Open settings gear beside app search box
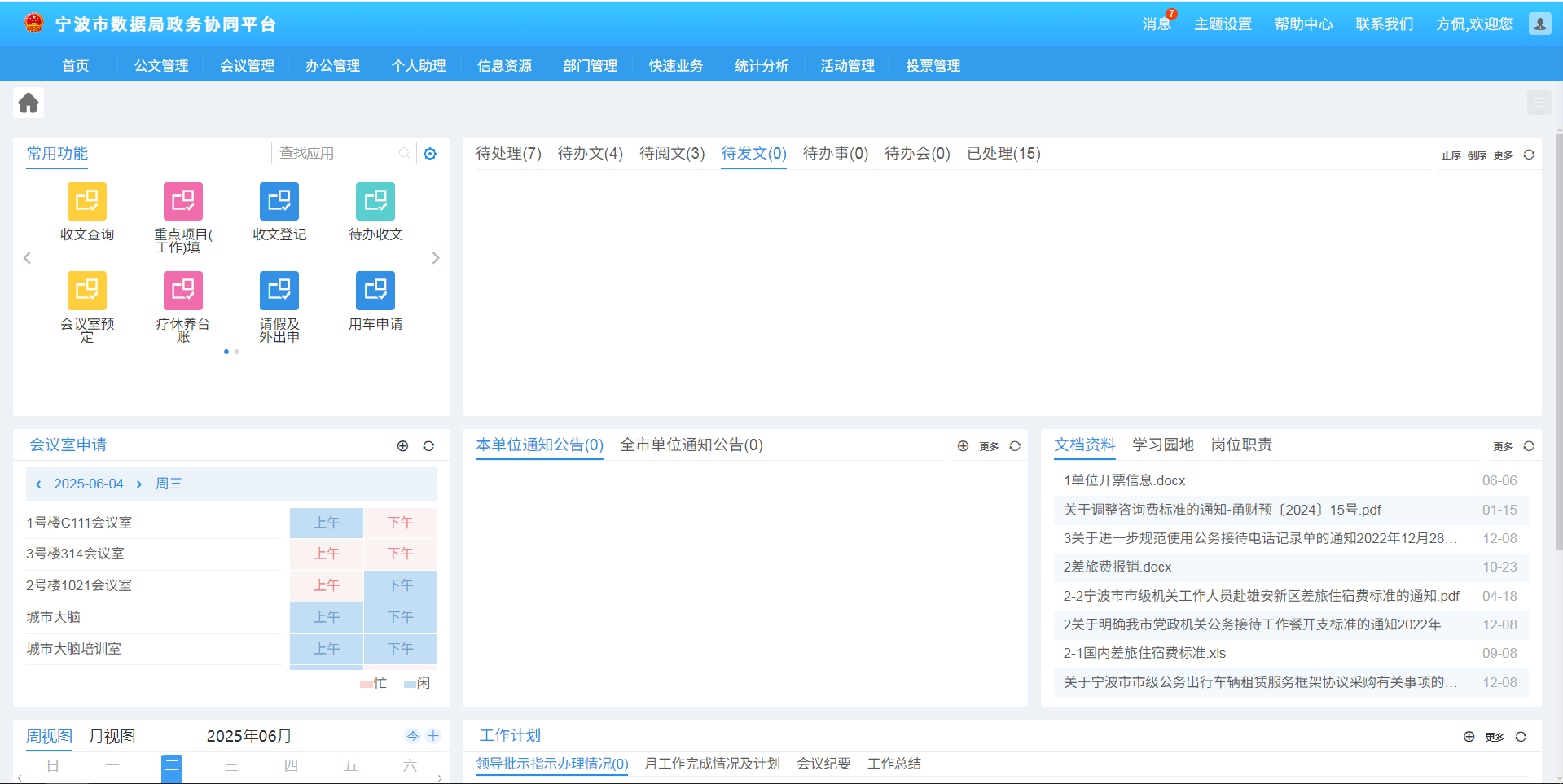The height and width of the screenshot is (784, 1563). tap(430, 154)
